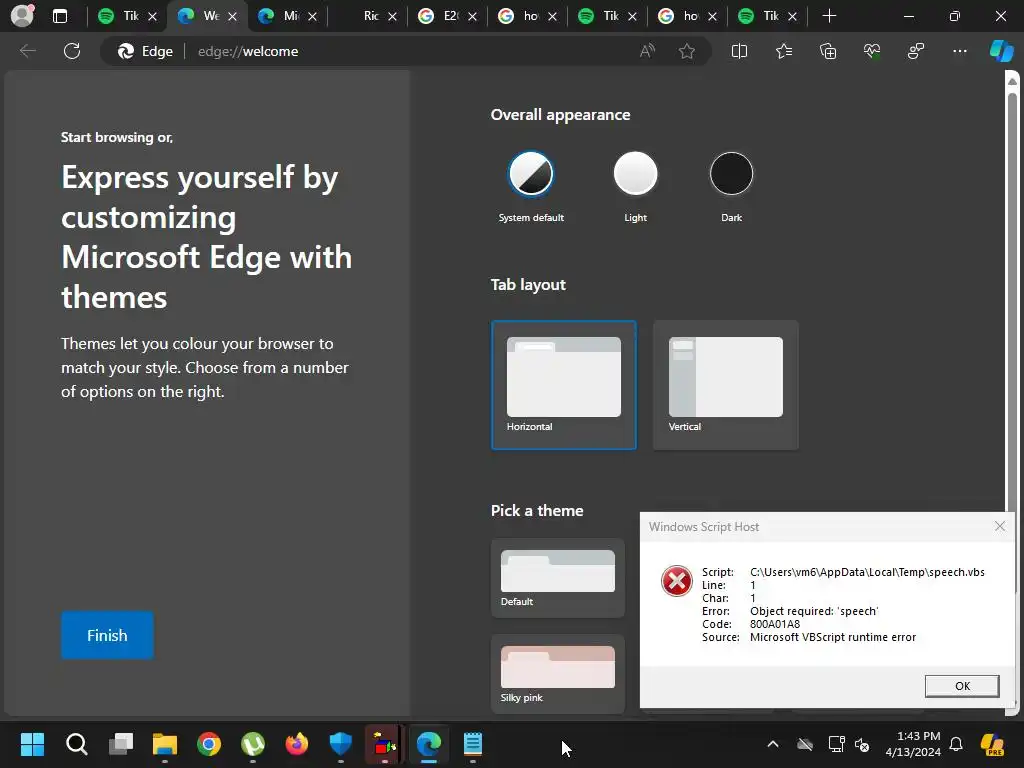Launch Google Chrome from taskbar
The height and width of the screenshot is (768, 1024).
[209, 744]
